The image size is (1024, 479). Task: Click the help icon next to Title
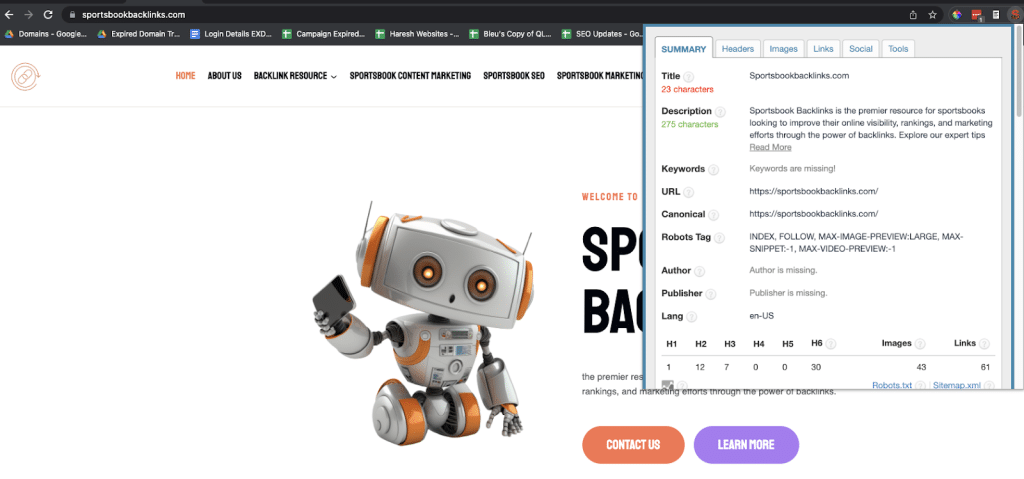click(689, 77)
